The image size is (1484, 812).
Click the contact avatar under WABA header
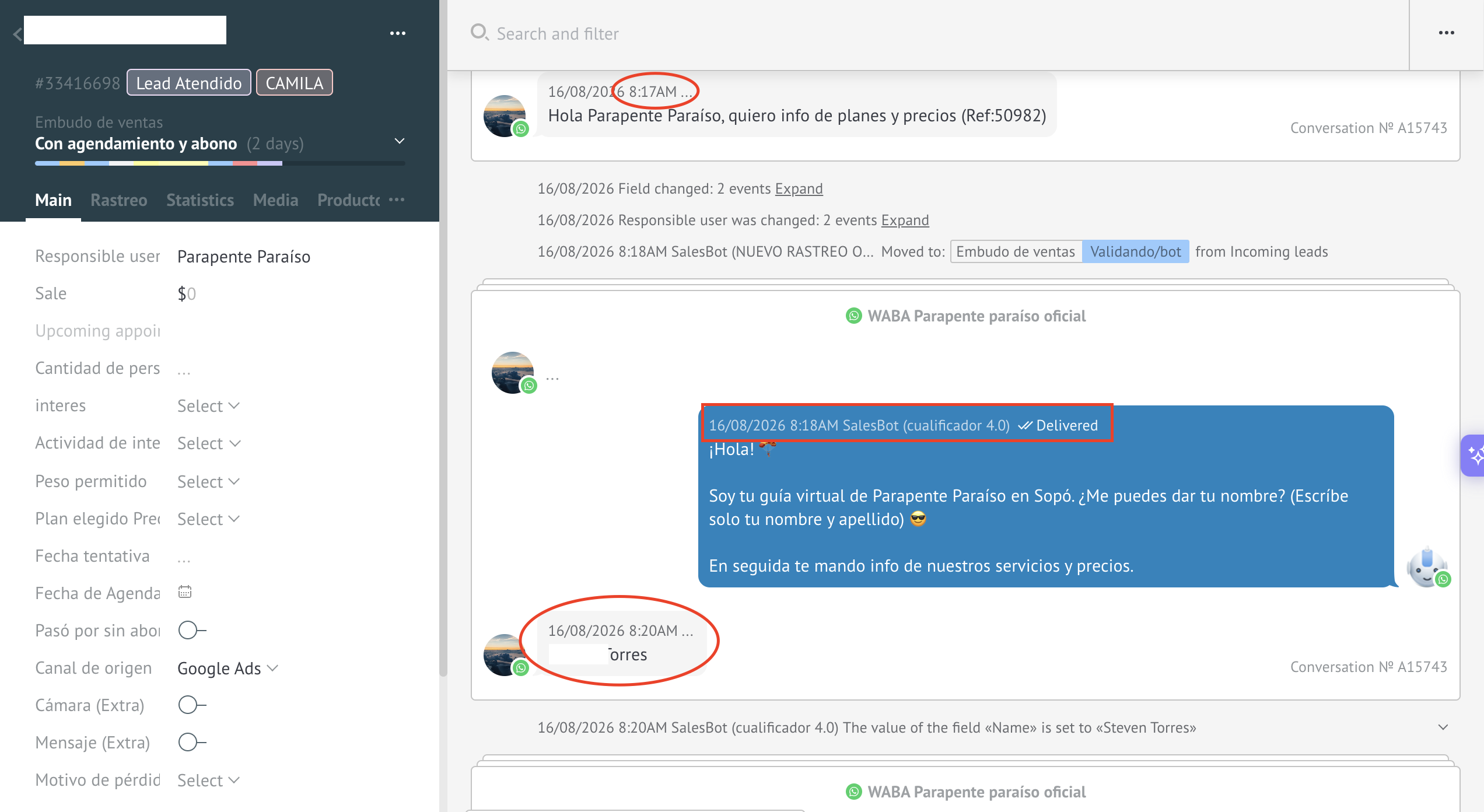(513, 372)
